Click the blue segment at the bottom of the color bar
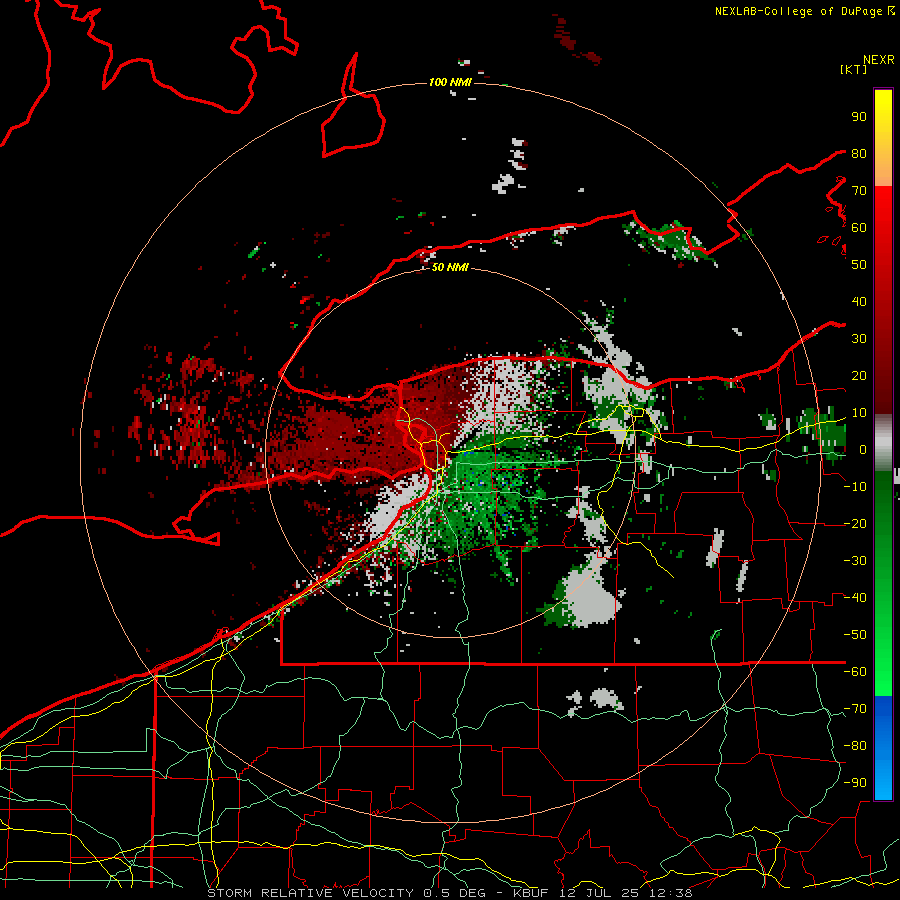The image size is (900, 900). [x=883, y=747]
